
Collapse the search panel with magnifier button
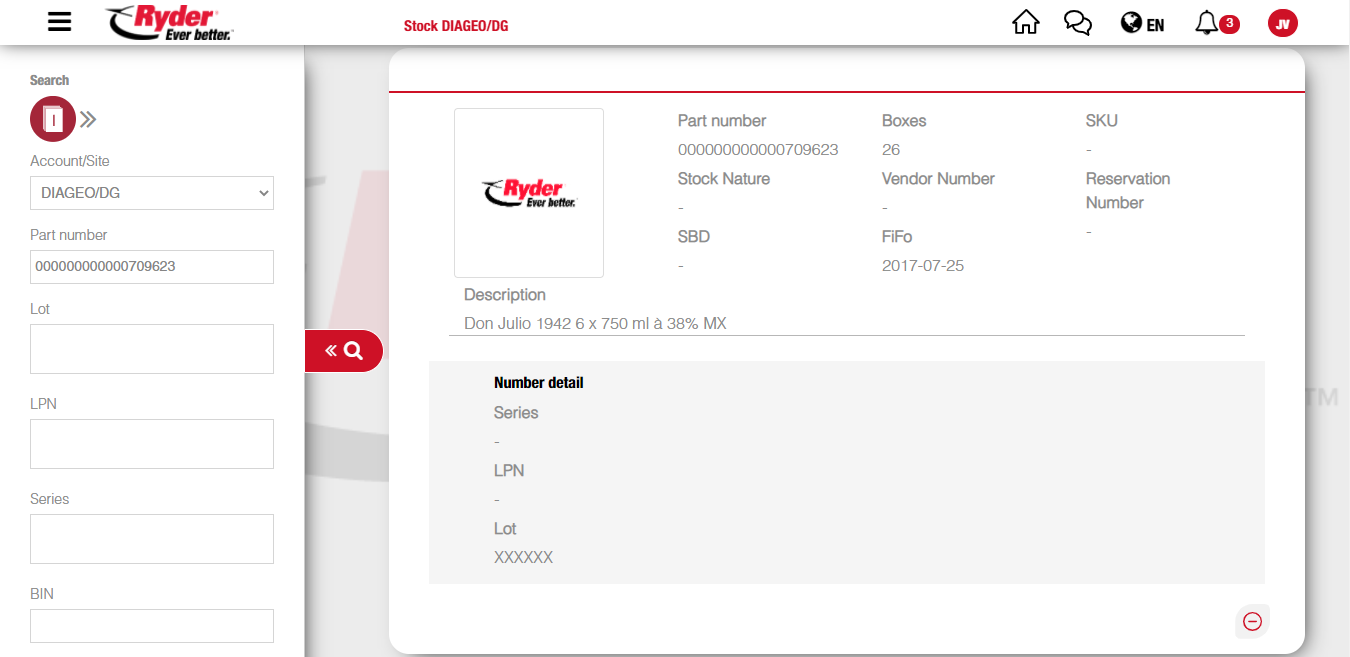click(344, 351)
